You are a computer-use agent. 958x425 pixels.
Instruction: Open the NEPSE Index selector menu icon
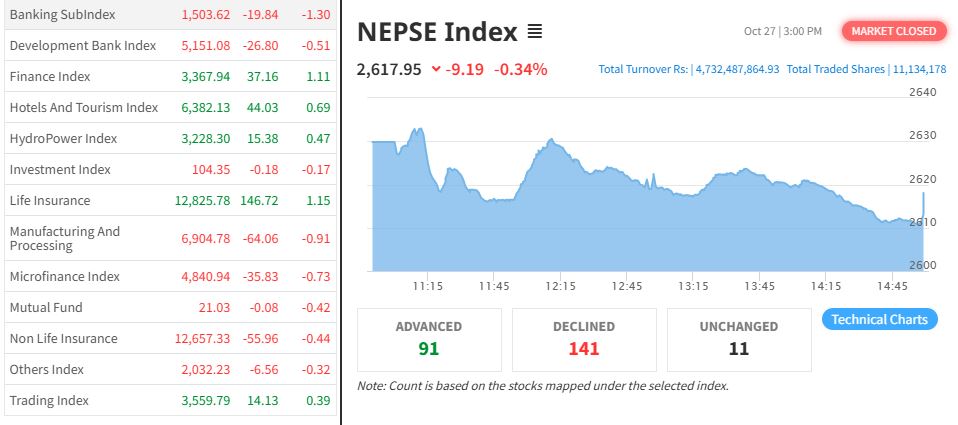coord(535,32)
